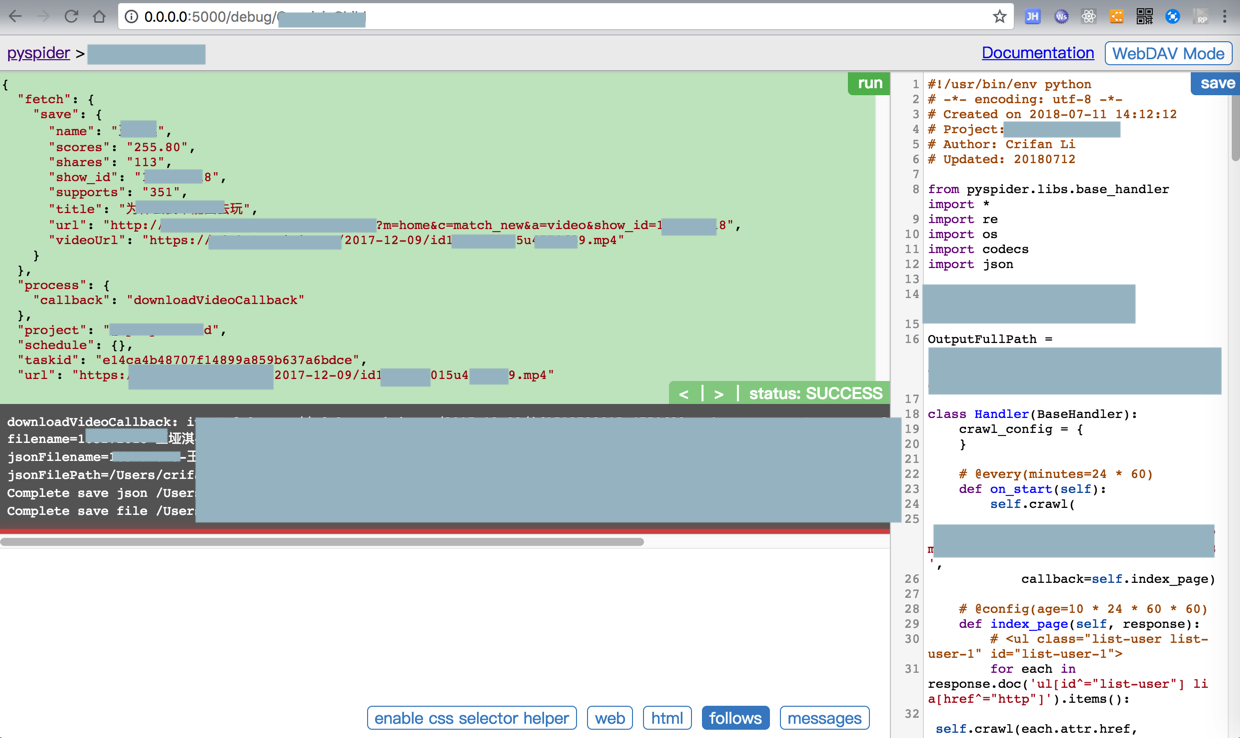Open Chrome three-dot menu
The image size is (1240, 738).
click(1225, 17)
